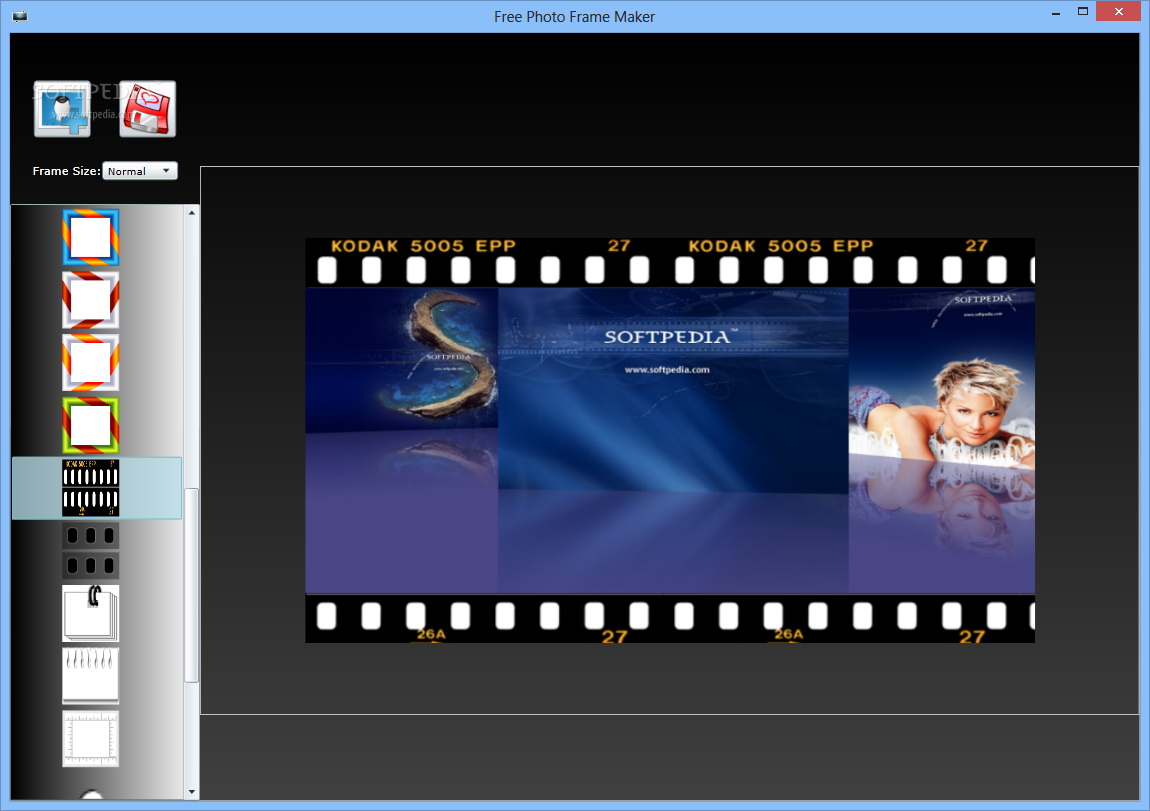The width and height of the screenshot is (1150, 811).
Task: Close the Free Photo Frame Maker window
Action: click(1121, 12)
